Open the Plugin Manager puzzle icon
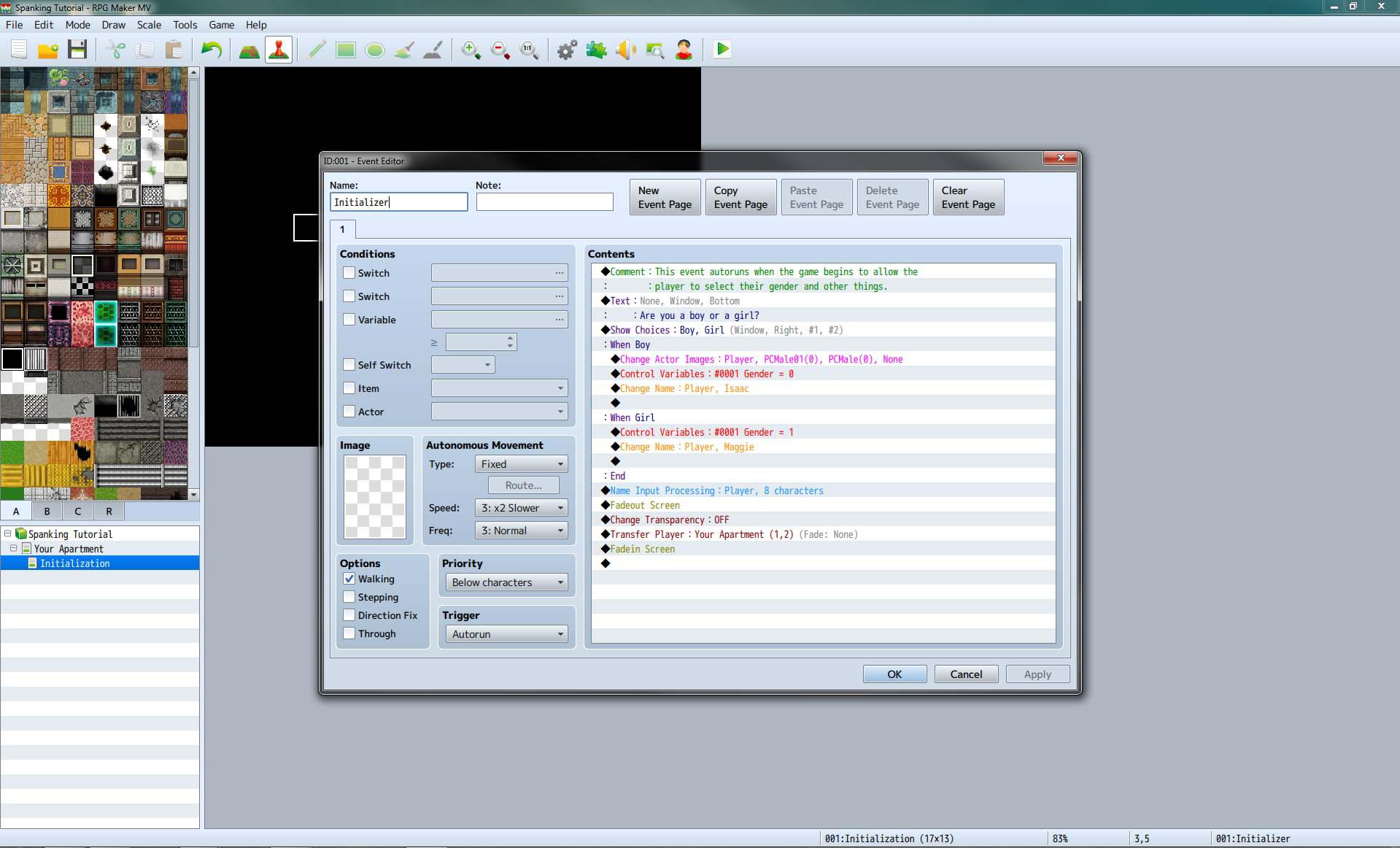The image size is (1400, 848). [597, 50]
